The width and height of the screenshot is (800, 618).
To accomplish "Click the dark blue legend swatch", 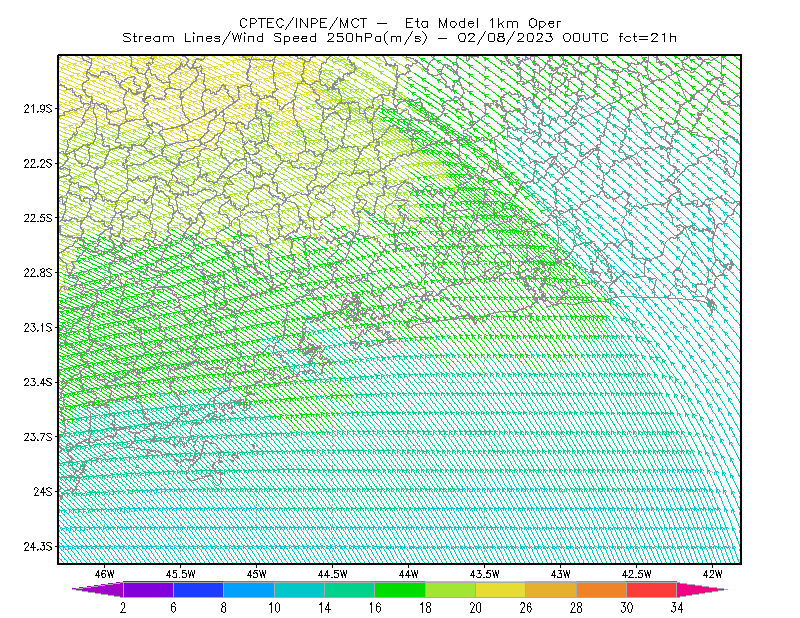I will pyautogui.click(x=198, y=589).
